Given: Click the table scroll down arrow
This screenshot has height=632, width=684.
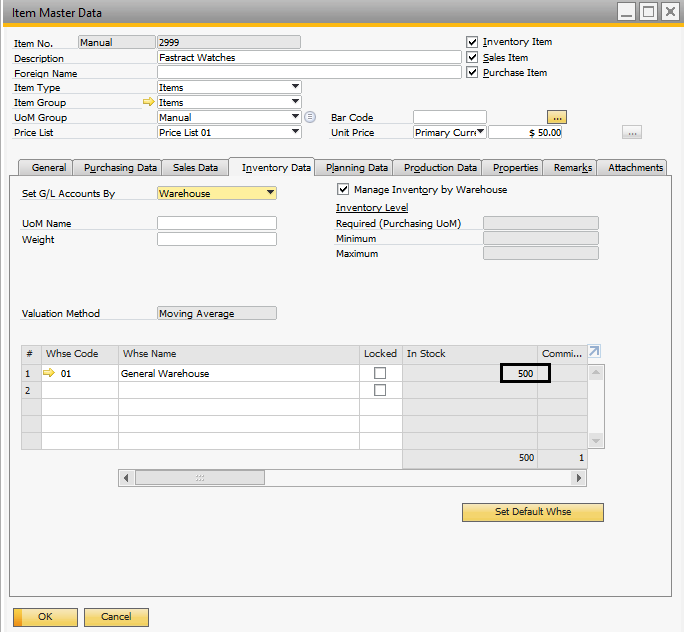Looking at the screenshot, I should [x=596, y=440].
